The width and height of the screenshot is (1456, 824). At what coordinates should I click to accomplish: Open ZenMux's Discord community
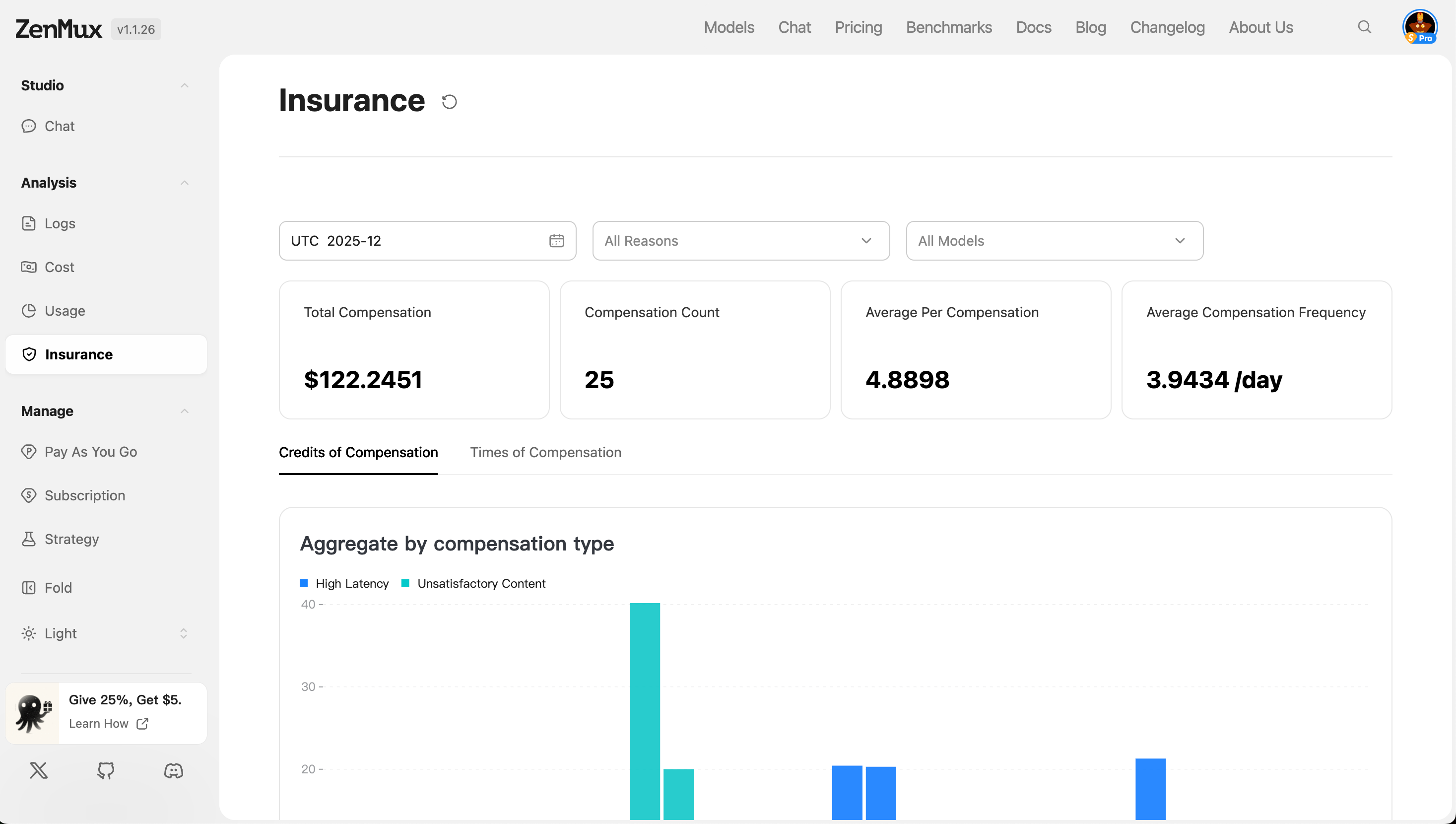tap(173, 770)
